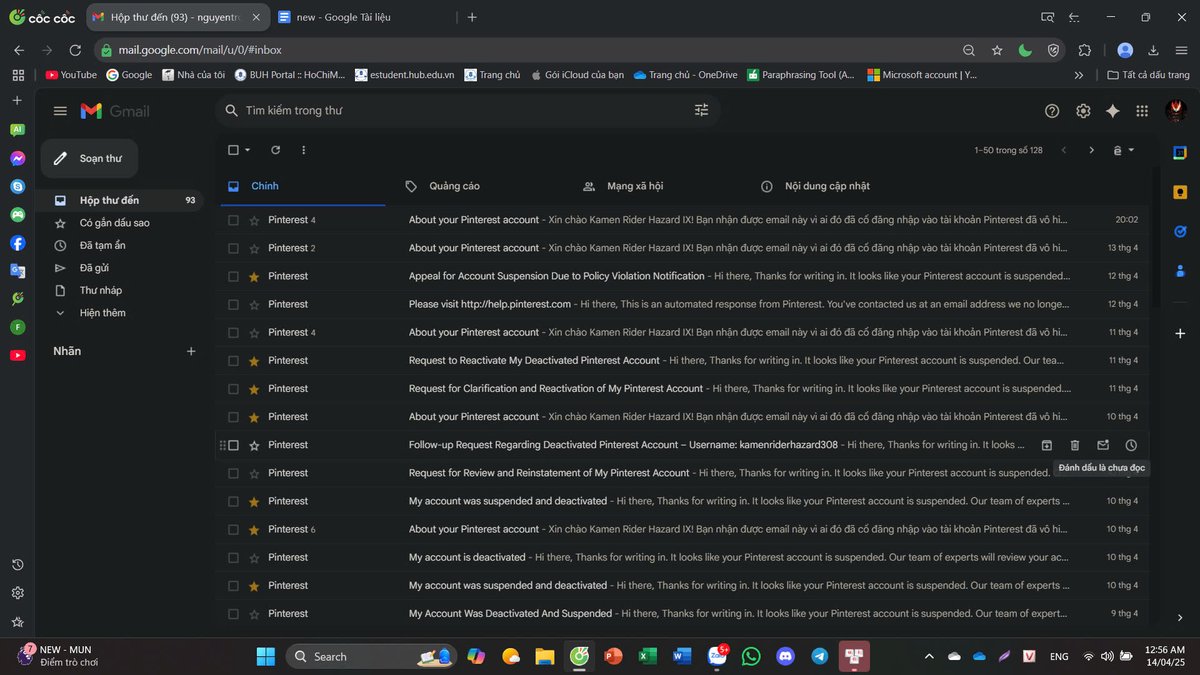This screenshot has height=675, width=1200.
Task: Go to newer page of emails arrow
Action: pos(1064,150)
